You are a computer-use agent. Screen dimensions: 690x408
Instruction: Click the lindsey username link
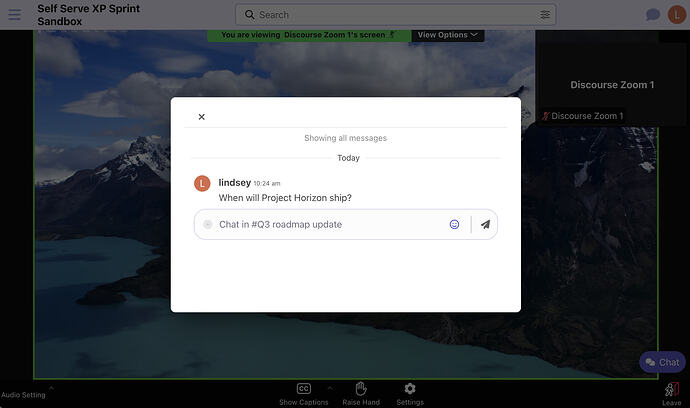tap(235, 182)
